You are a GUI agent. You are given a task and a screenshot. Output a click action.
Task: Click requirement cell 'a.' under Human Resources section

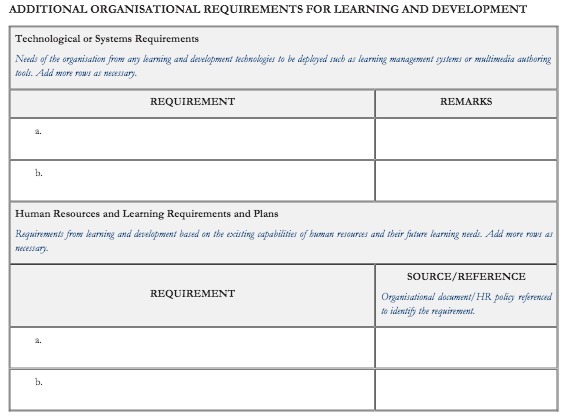click(192, 348)
